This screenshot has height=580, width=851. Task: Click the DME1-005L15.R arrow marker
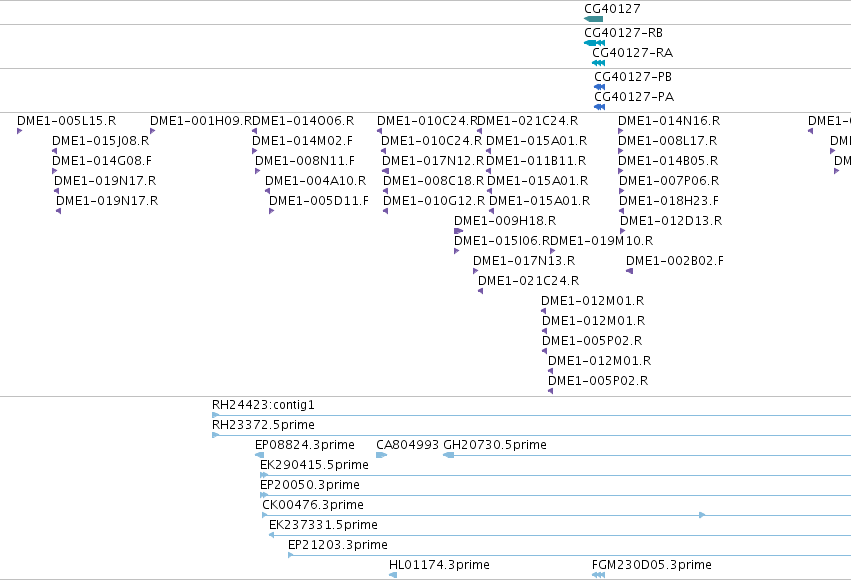click(20, 131)
